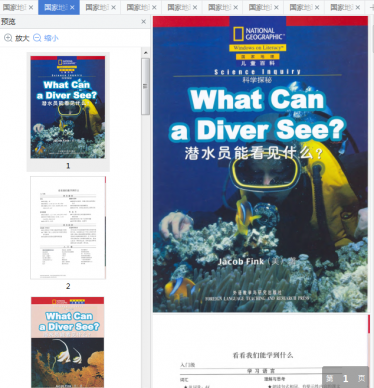Select page 1 cover thumbnail
374x388 pixels.
68,107
